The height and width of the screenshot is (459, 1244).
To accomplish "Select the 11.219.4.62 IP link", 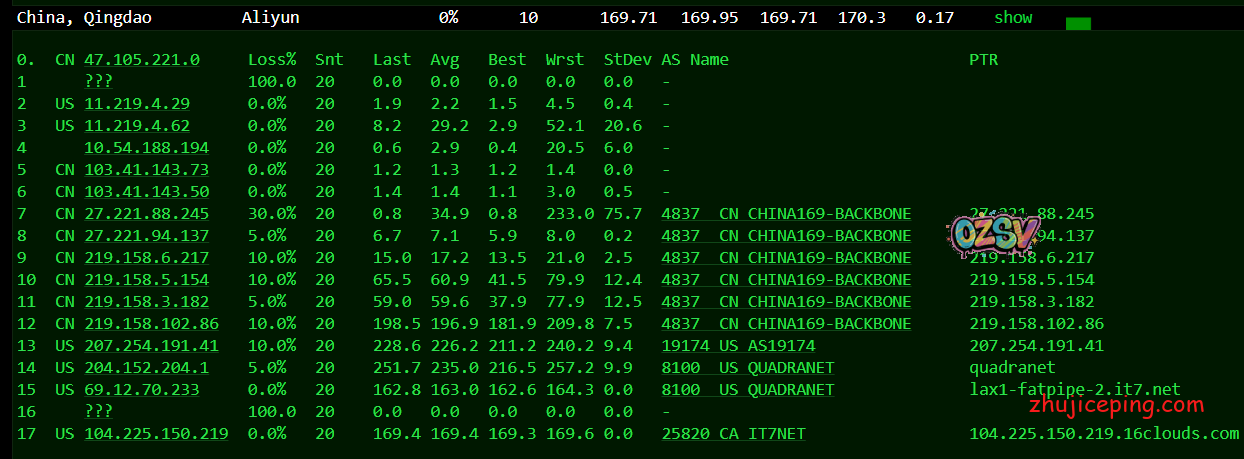I will click(137, 126).
